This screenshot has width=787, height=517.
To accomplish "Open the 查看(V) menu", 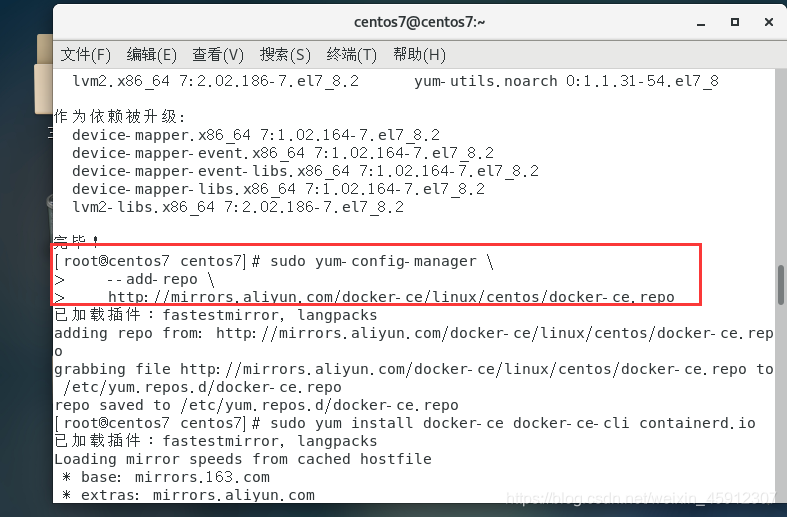I will pos(218,54).
